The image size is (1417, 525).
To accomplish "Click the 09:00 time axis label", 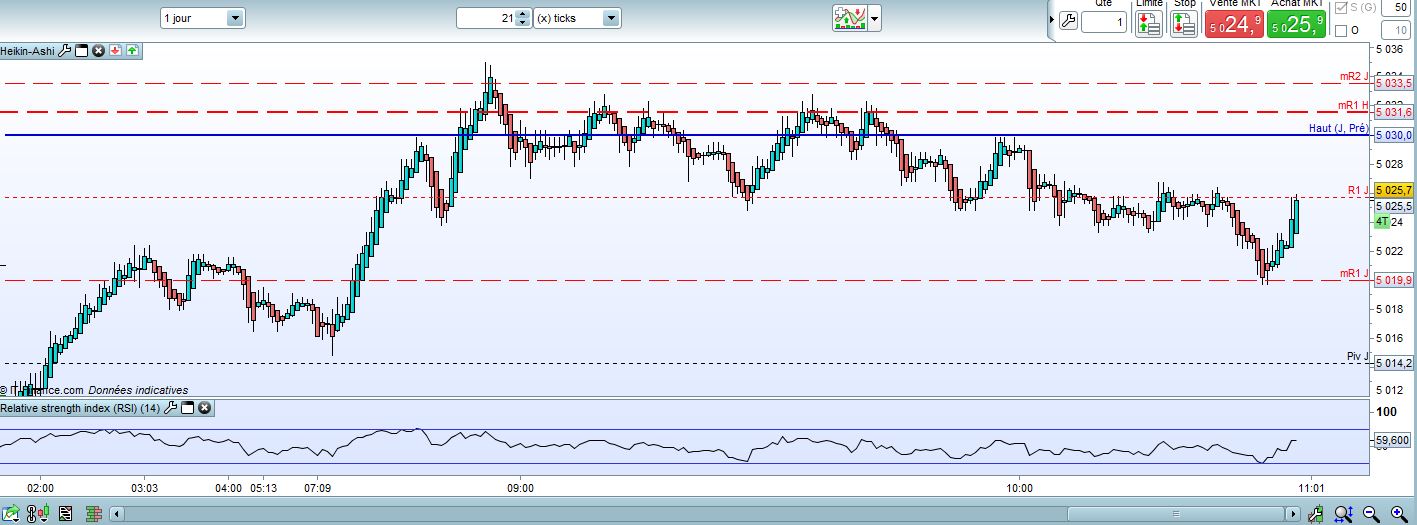I will pyautogui.click(x=520, y=488).
